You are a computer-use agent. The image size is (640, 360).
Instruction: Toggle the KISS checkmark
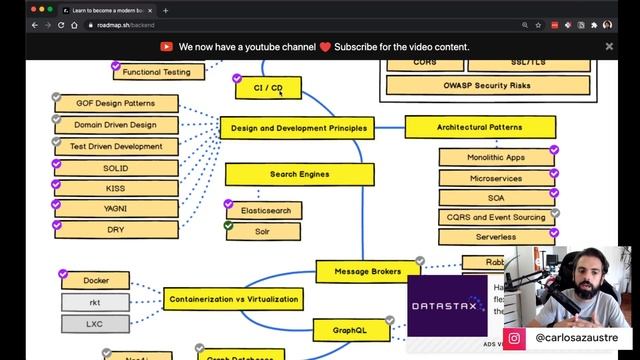point(56,184)
